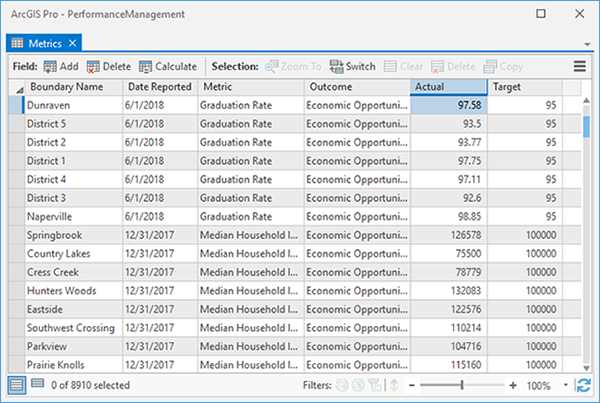Open the 100% zoom dropdown

566,385
